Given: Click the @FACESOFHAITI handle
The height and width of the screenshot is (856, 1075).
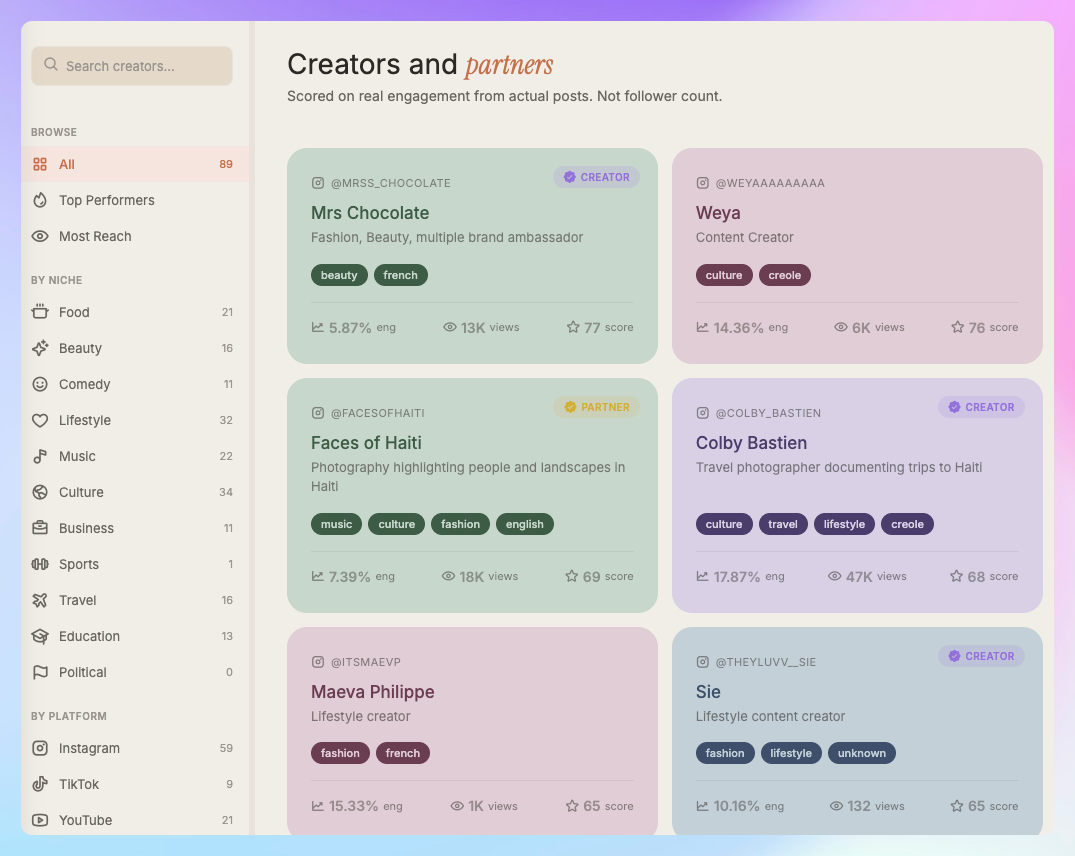Looking at the screenshot, I should (x=377, y=413).
